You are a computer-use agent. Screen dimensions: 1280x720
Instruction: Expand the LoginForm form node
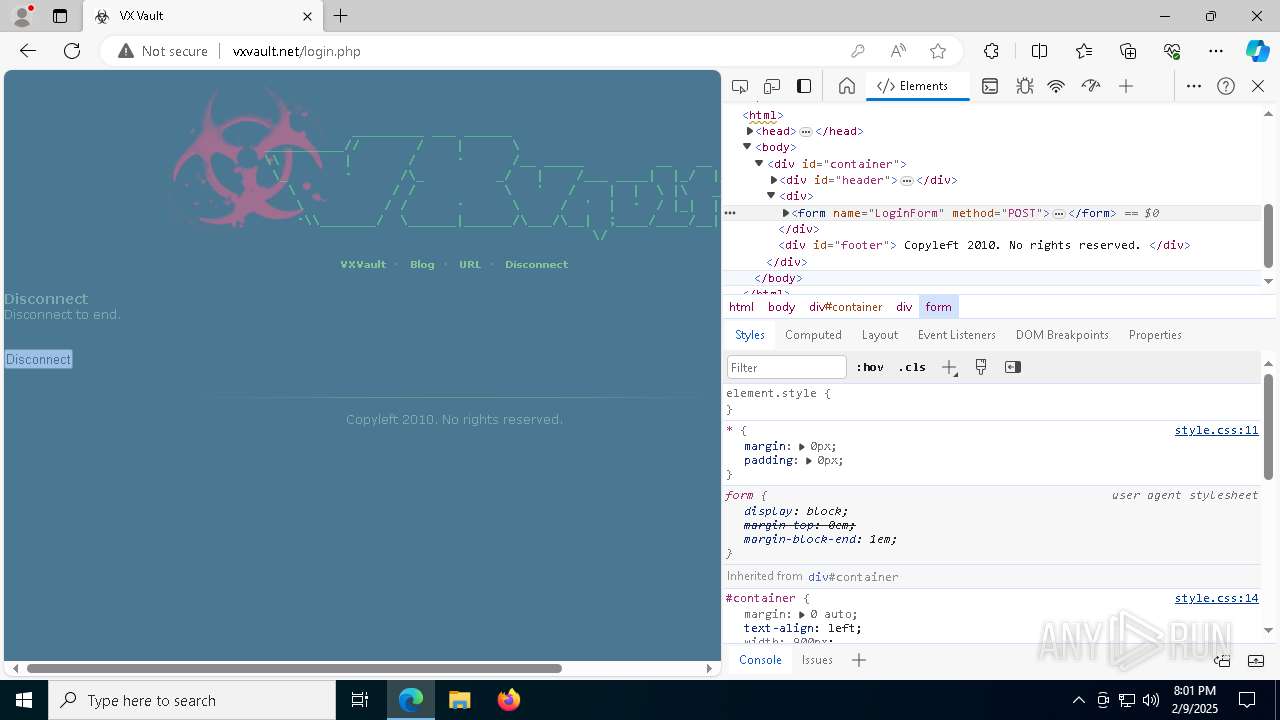(x=786, y=213)
